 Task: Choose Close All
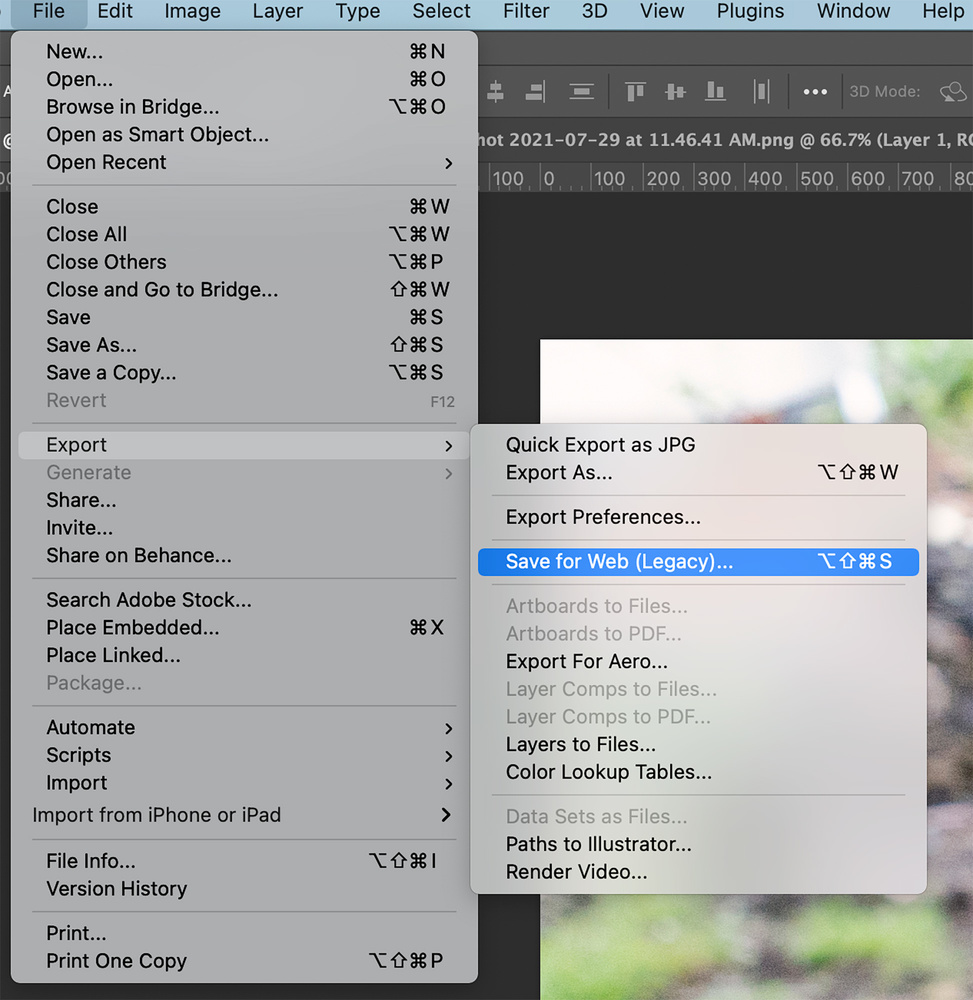tap(244, 235)
